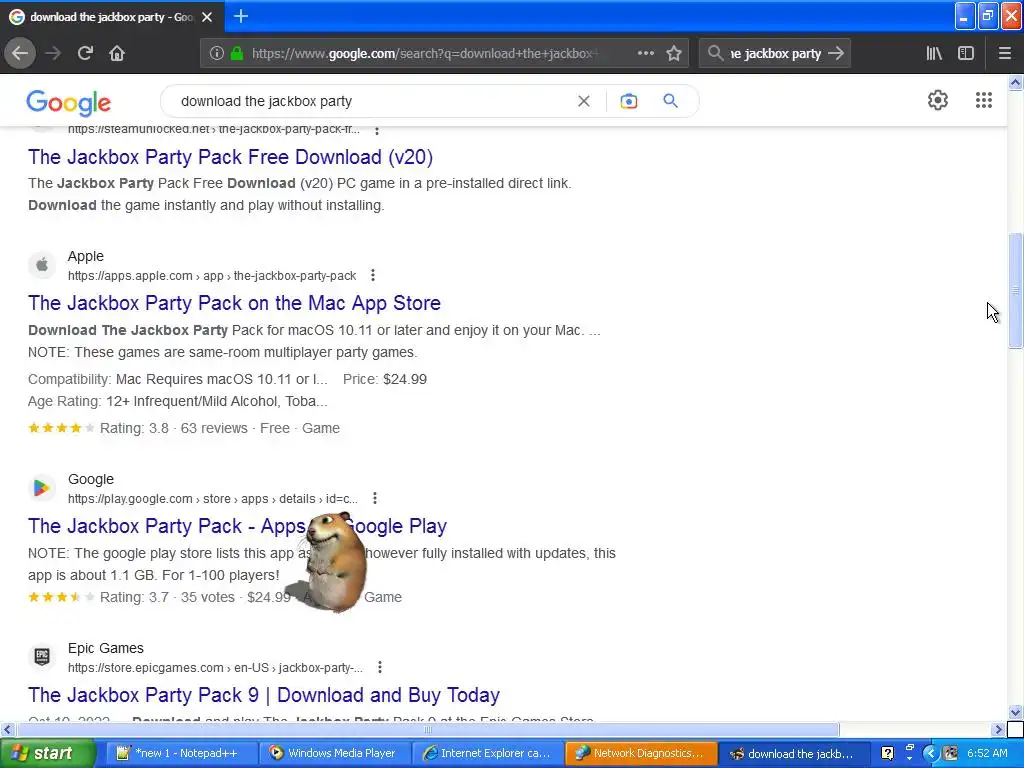Open more options for store.epicgames.com result
Screen dimensions: 1024x768
[x=380, y=667]
